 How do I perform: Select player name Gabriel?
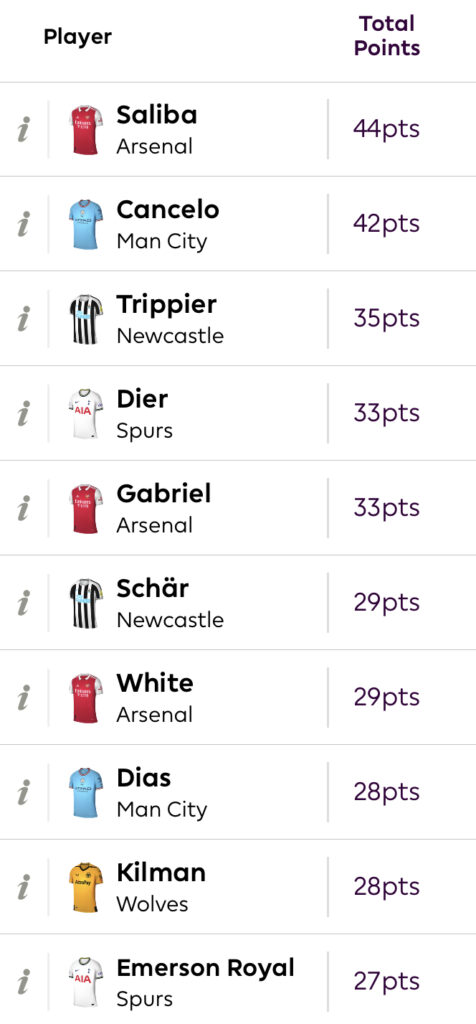tap(164, 494)
